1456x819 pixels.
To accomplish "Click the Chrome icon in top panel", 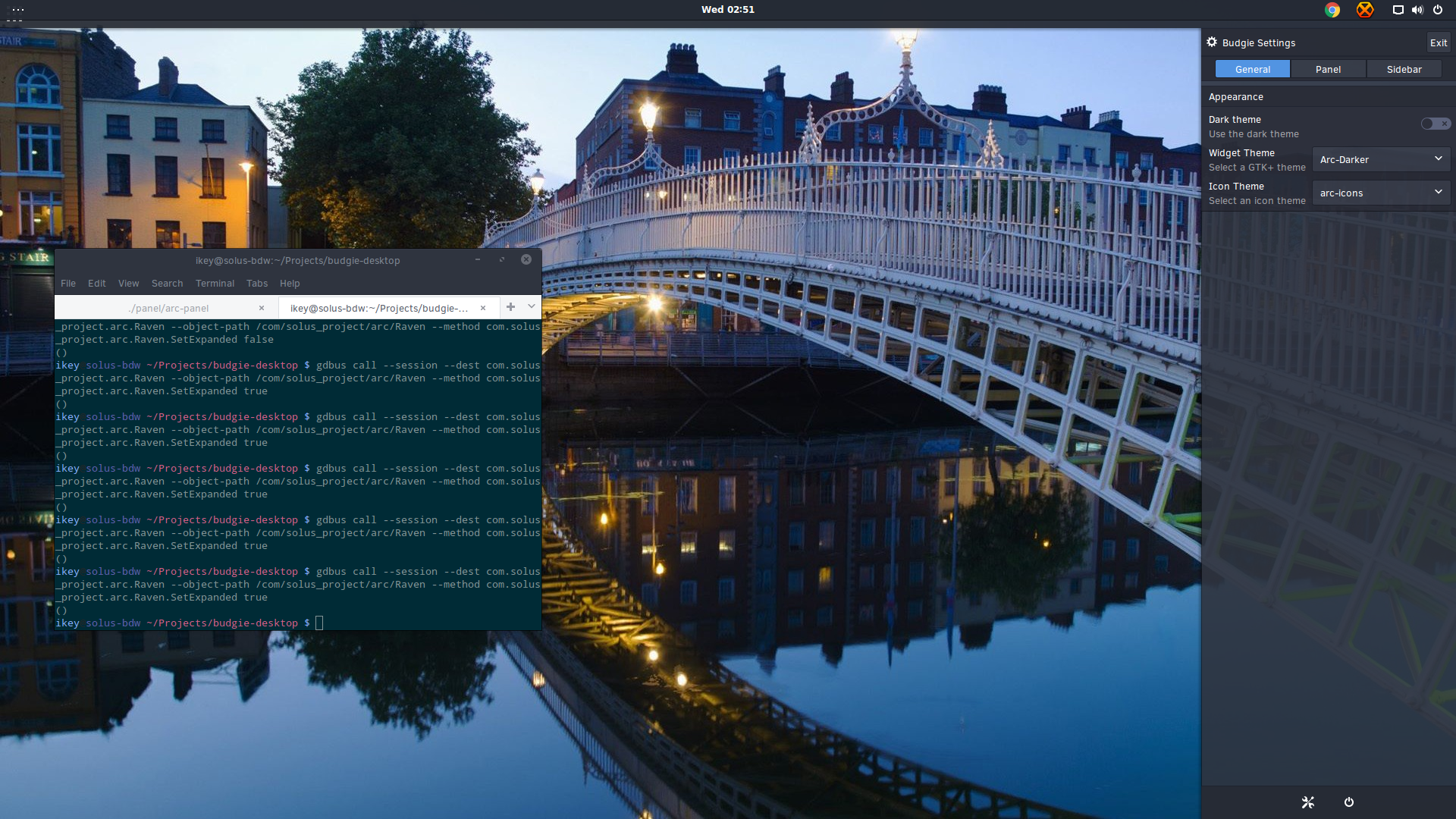I will pos(1332,10).
